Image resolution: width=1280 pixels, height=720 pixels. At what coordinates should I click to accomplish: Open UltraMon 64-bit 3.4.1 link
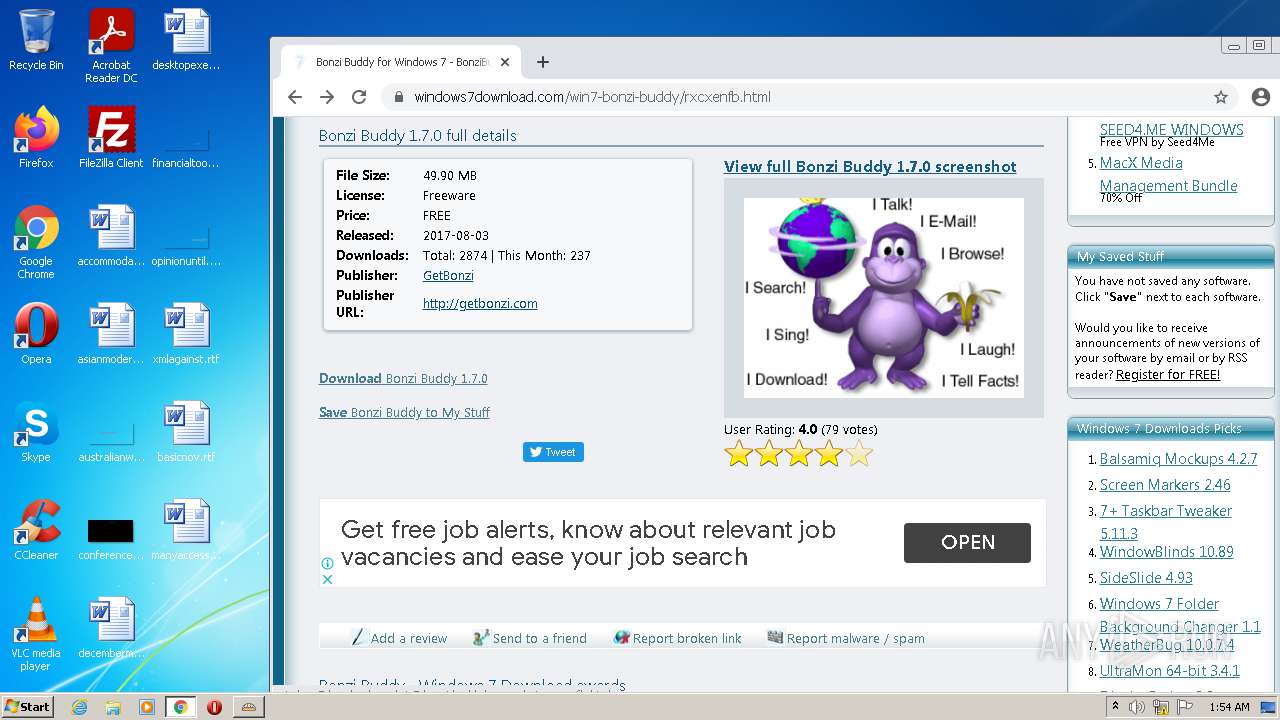1170,671
